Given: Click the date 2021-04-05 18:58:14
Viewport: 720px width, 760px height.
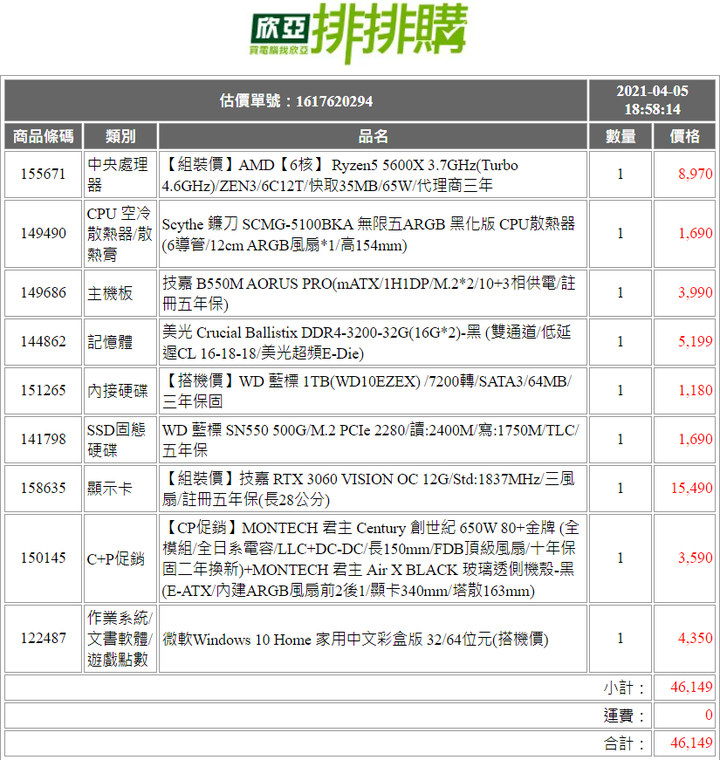Looking at the screenshot, I should pos(652,100).
